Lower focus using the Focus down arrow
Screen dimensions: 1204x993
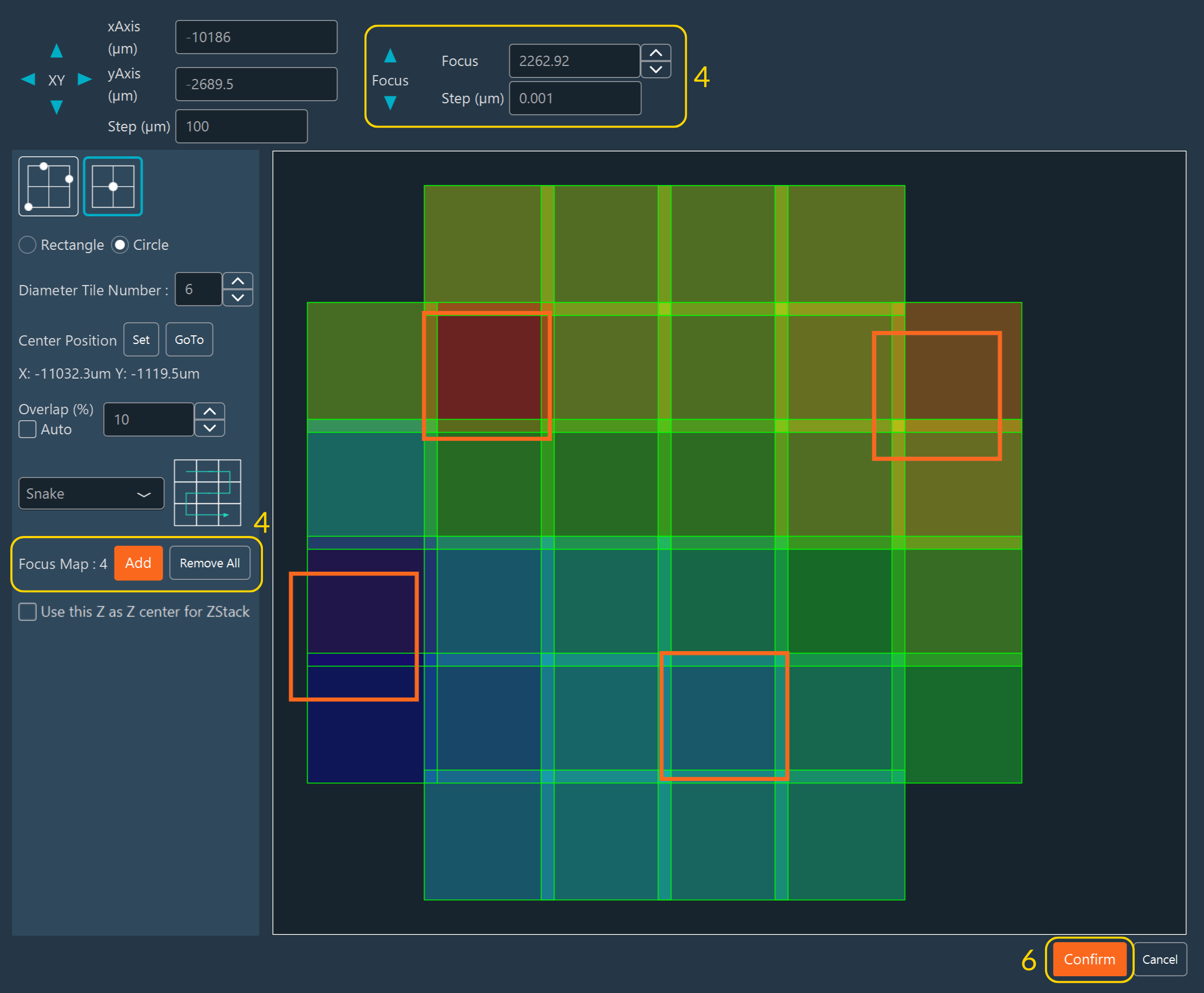389,103
